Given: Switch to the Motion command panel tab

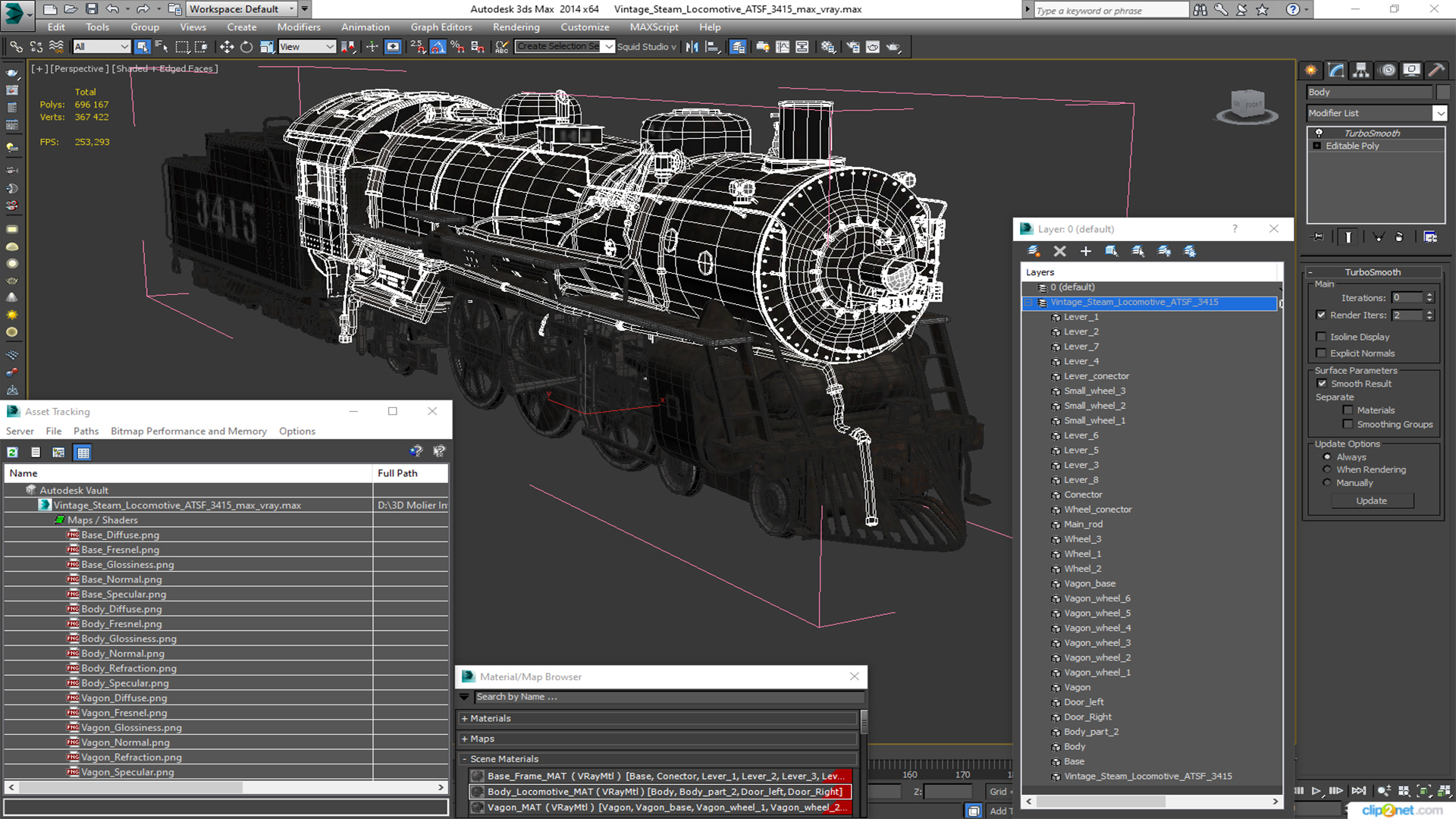Looking at the screenshot, I should [x=1388, y=71].
